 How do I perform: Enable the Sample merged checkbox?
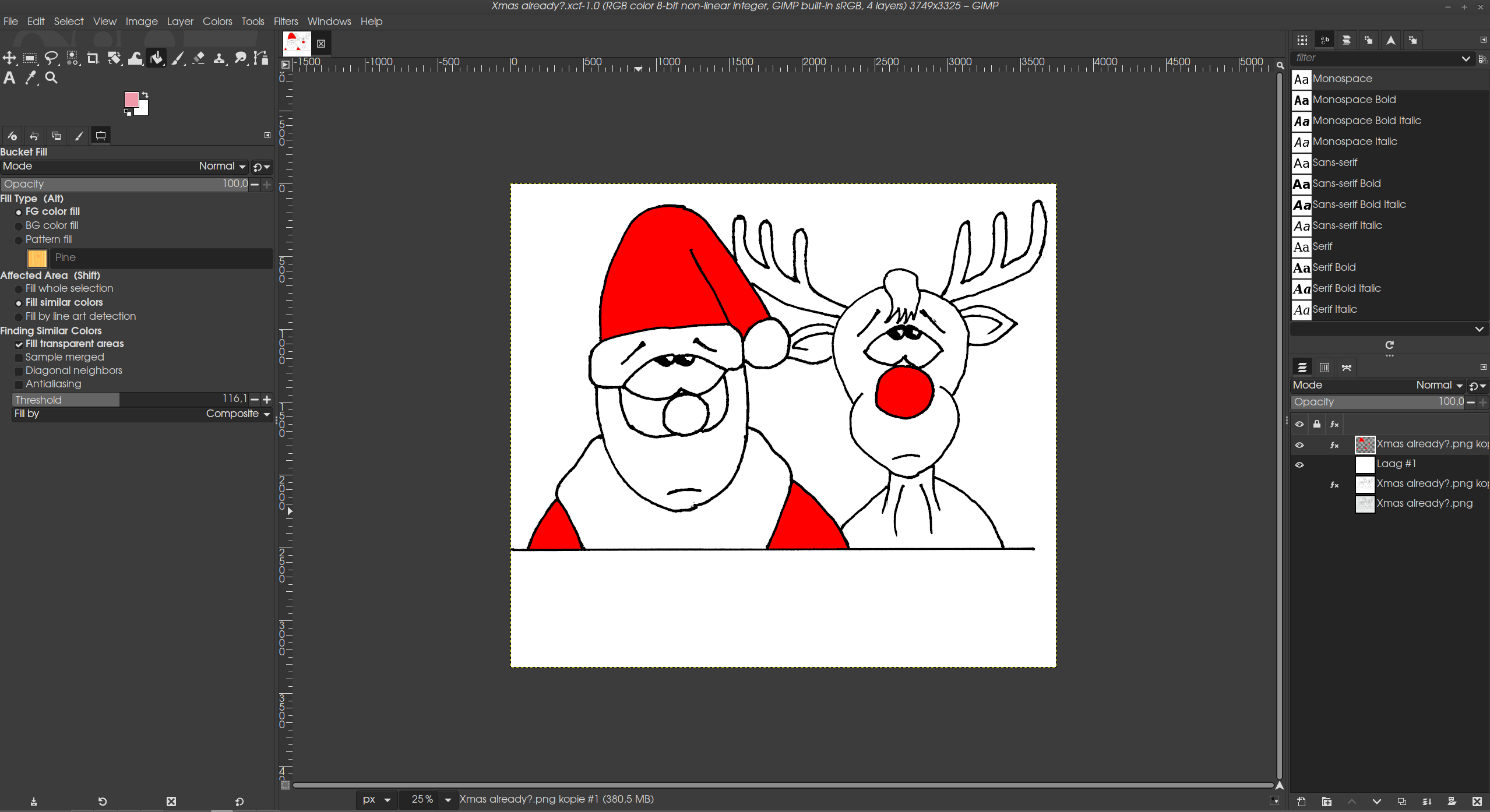(x=19, y=358)
